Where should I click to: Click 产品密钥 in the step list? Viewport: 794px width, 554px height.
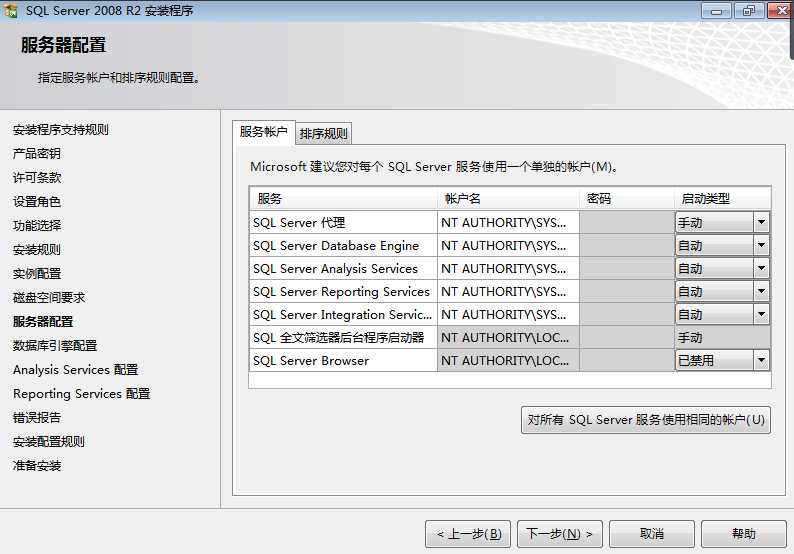coord(36,153)
